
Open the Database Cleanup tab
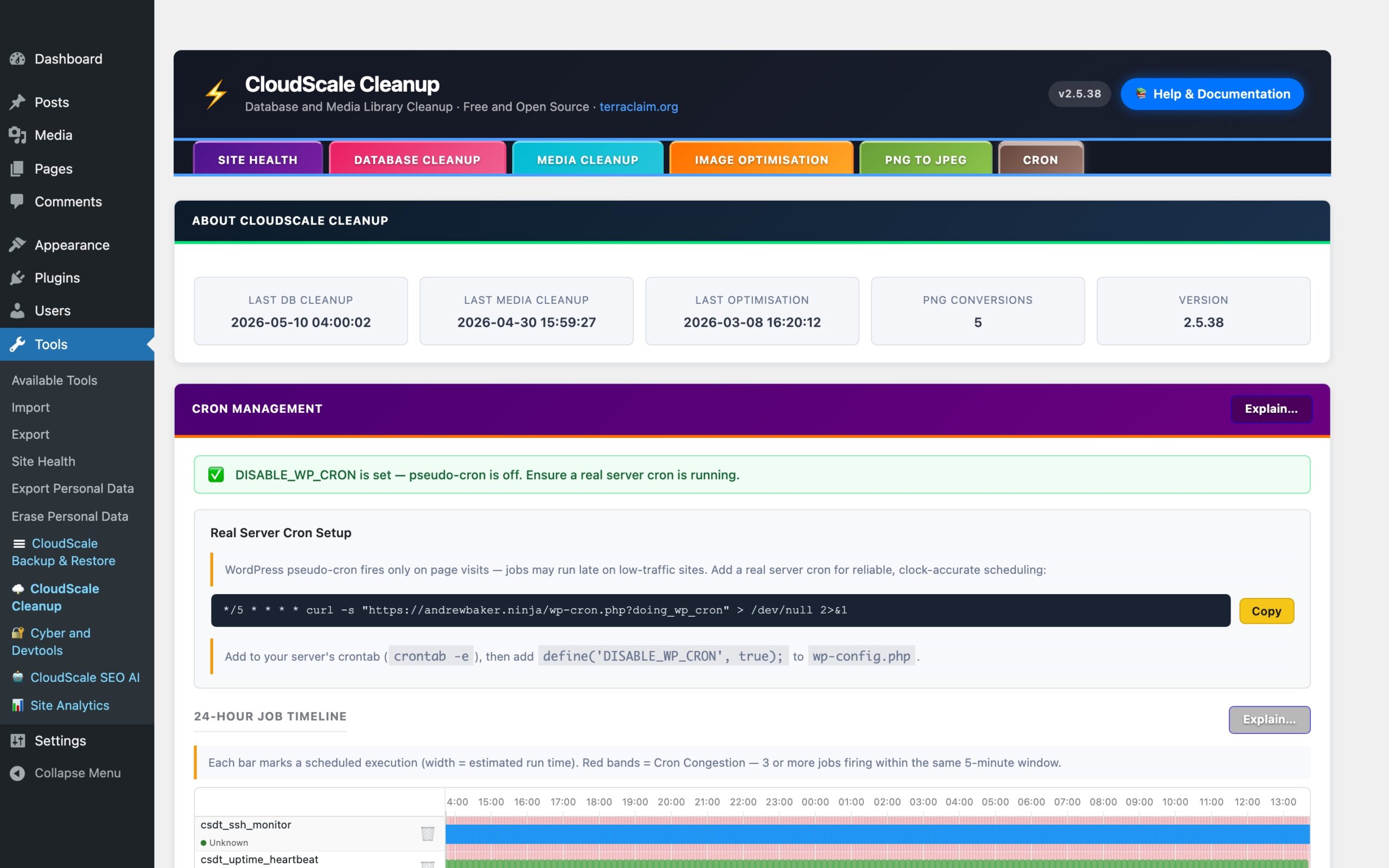[x=417, y=159]
